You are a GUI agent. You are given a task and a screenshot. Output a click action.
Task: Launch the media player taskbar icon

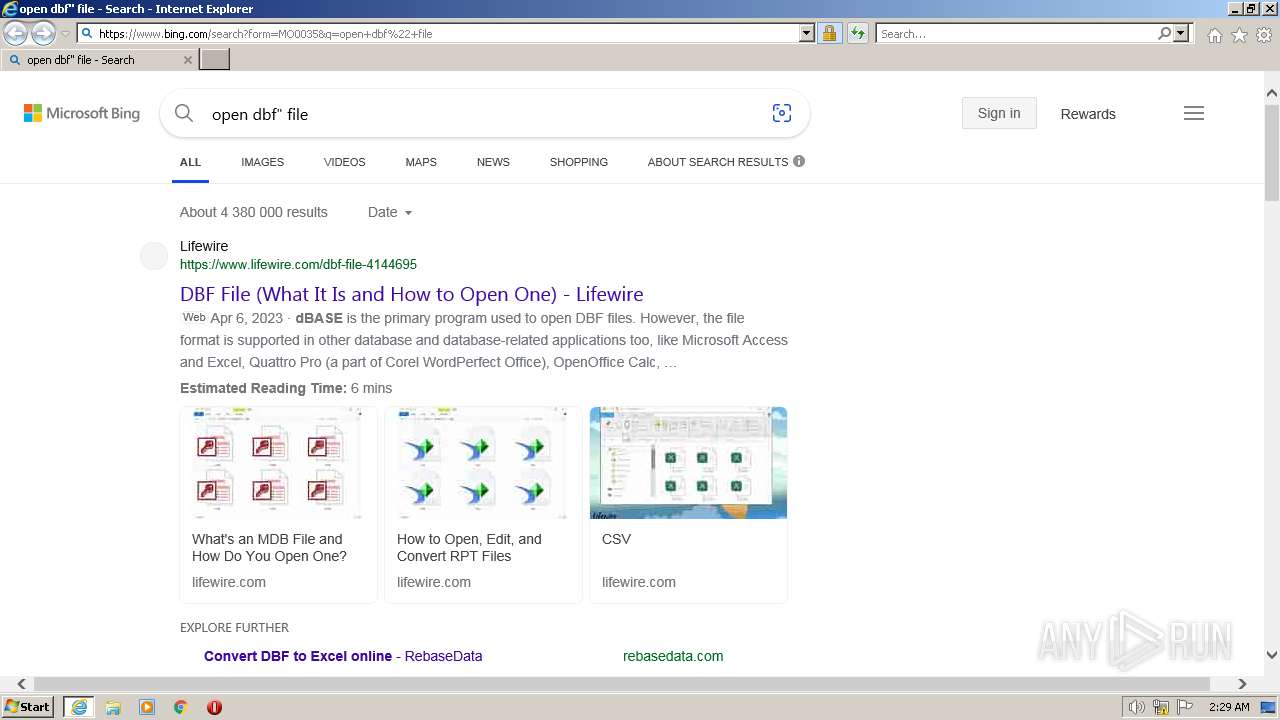[147, 707]
